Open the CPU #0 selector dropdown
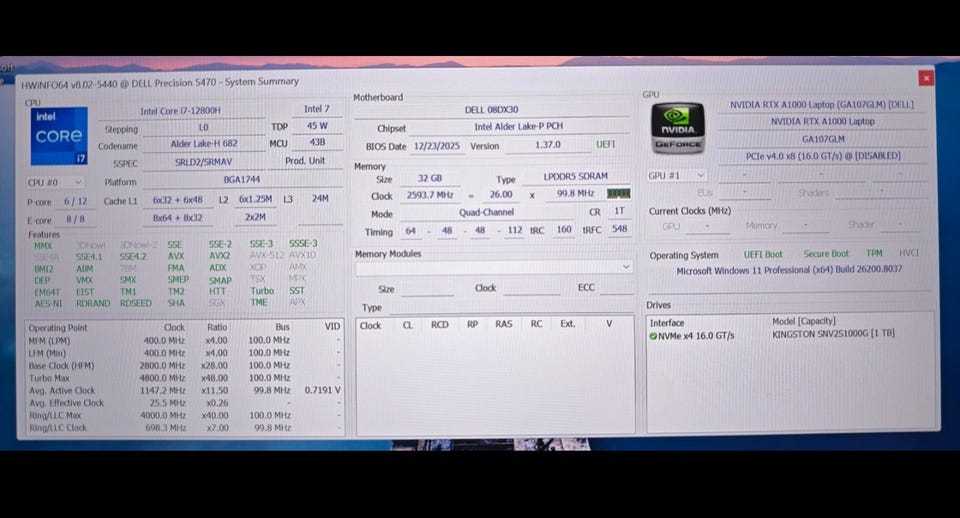Viewport: 960px width, 518px height. (x=54, y=182)
